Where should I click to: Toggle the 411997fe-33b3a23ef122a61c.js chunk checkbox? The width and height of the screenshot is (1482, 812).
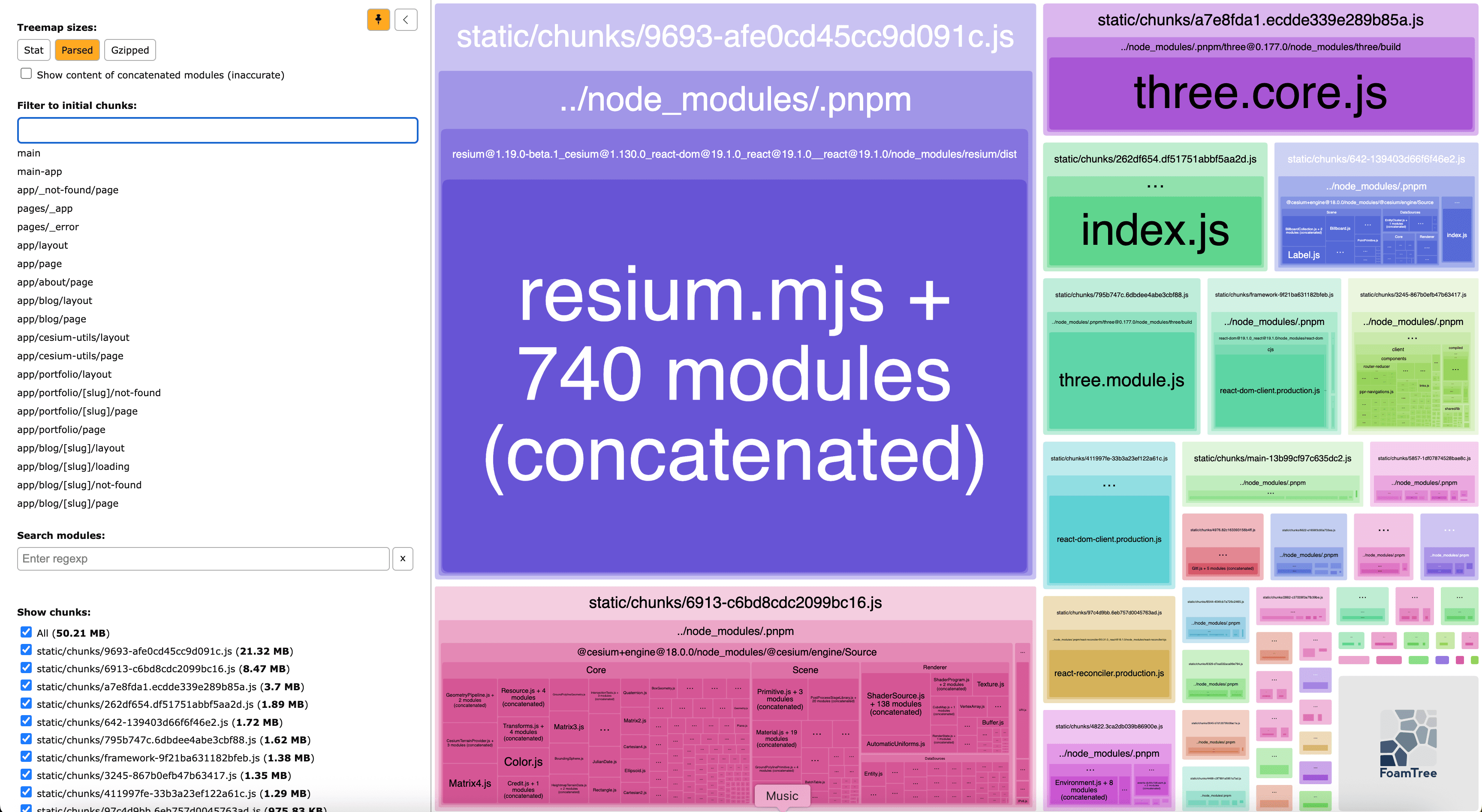(x=26, y=792)
